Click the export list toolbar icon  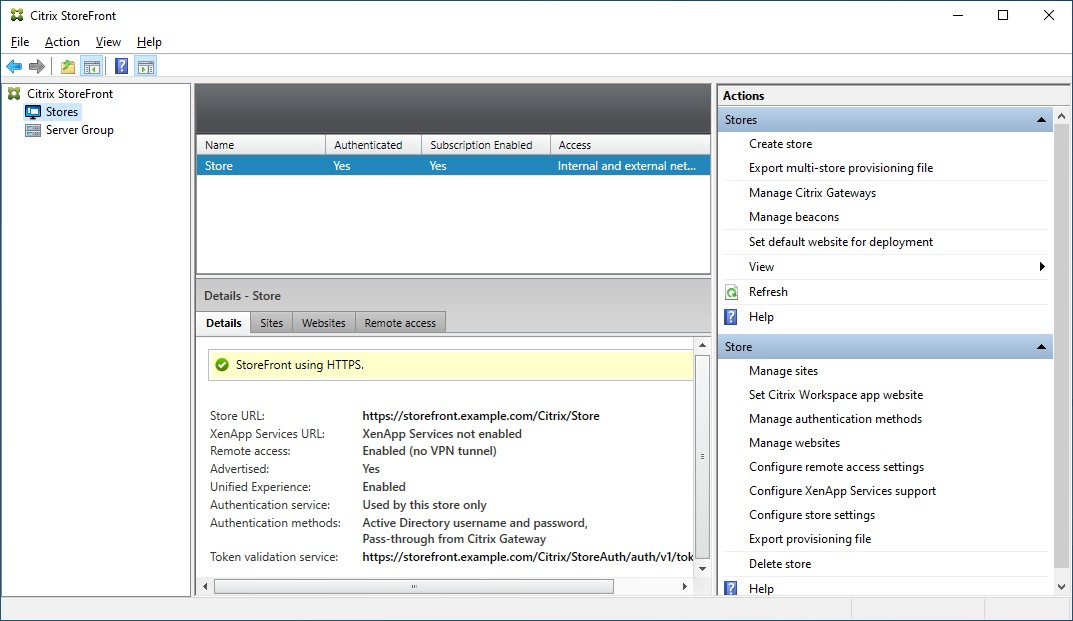point(66,66)
